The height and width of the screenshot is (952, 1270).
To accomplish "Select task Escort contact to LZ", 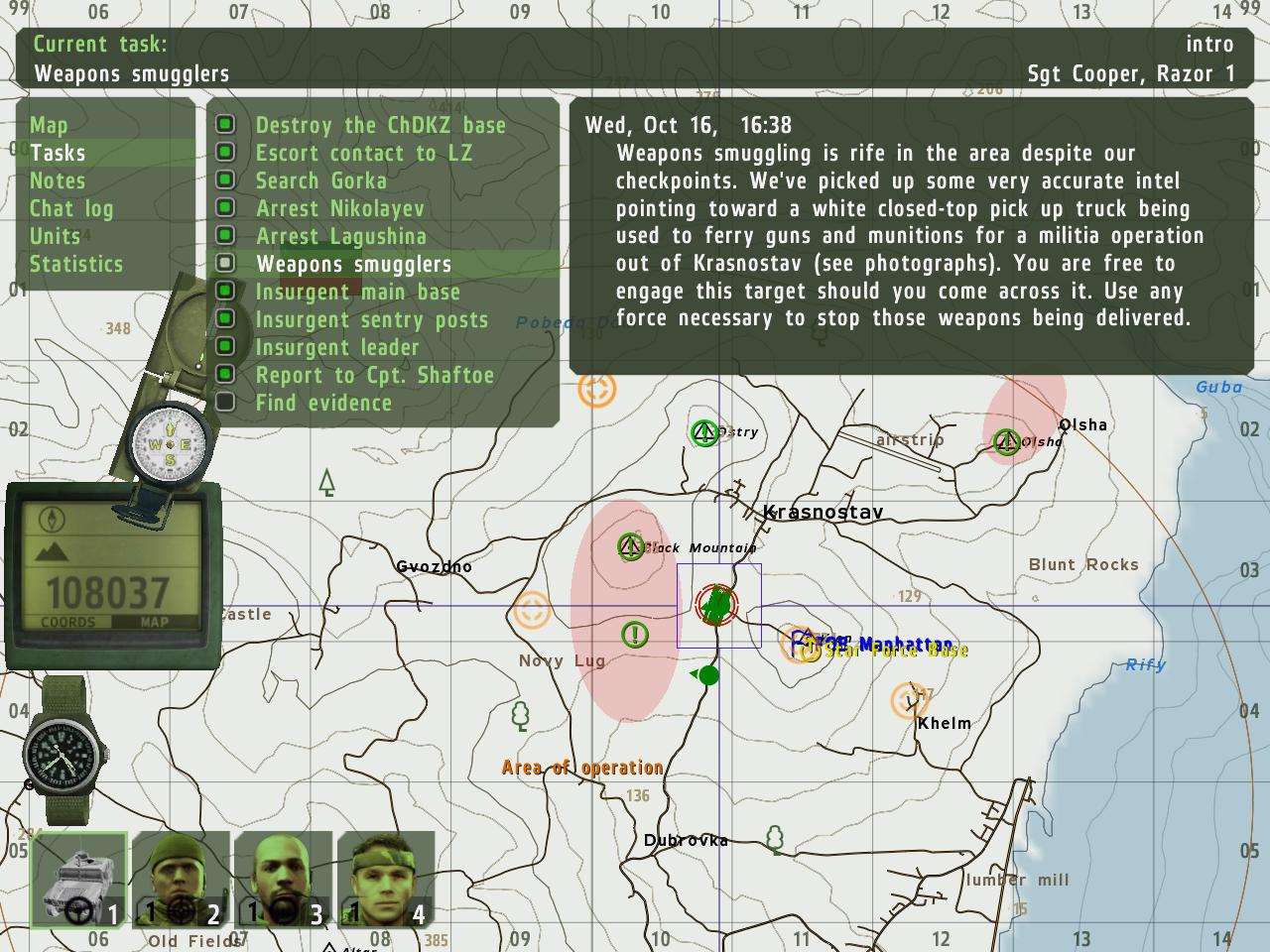I will coord(364,153).
